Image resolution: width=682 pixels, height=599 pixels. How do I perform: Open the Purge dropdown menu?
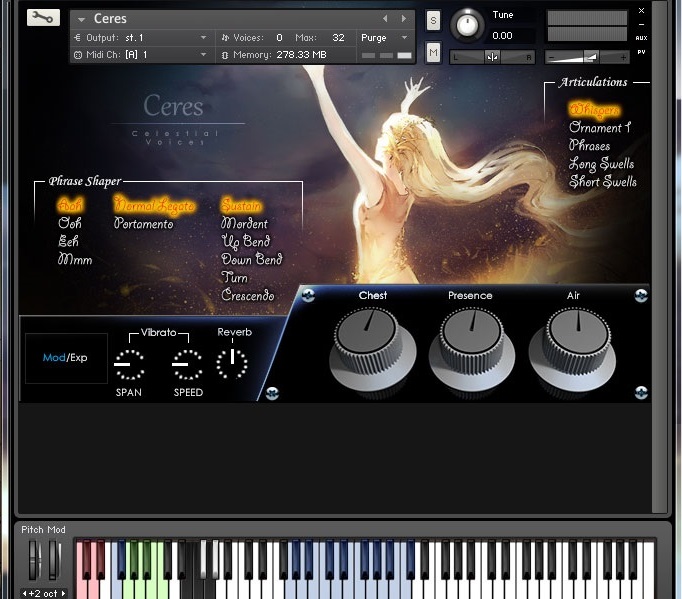click(405, 38)
